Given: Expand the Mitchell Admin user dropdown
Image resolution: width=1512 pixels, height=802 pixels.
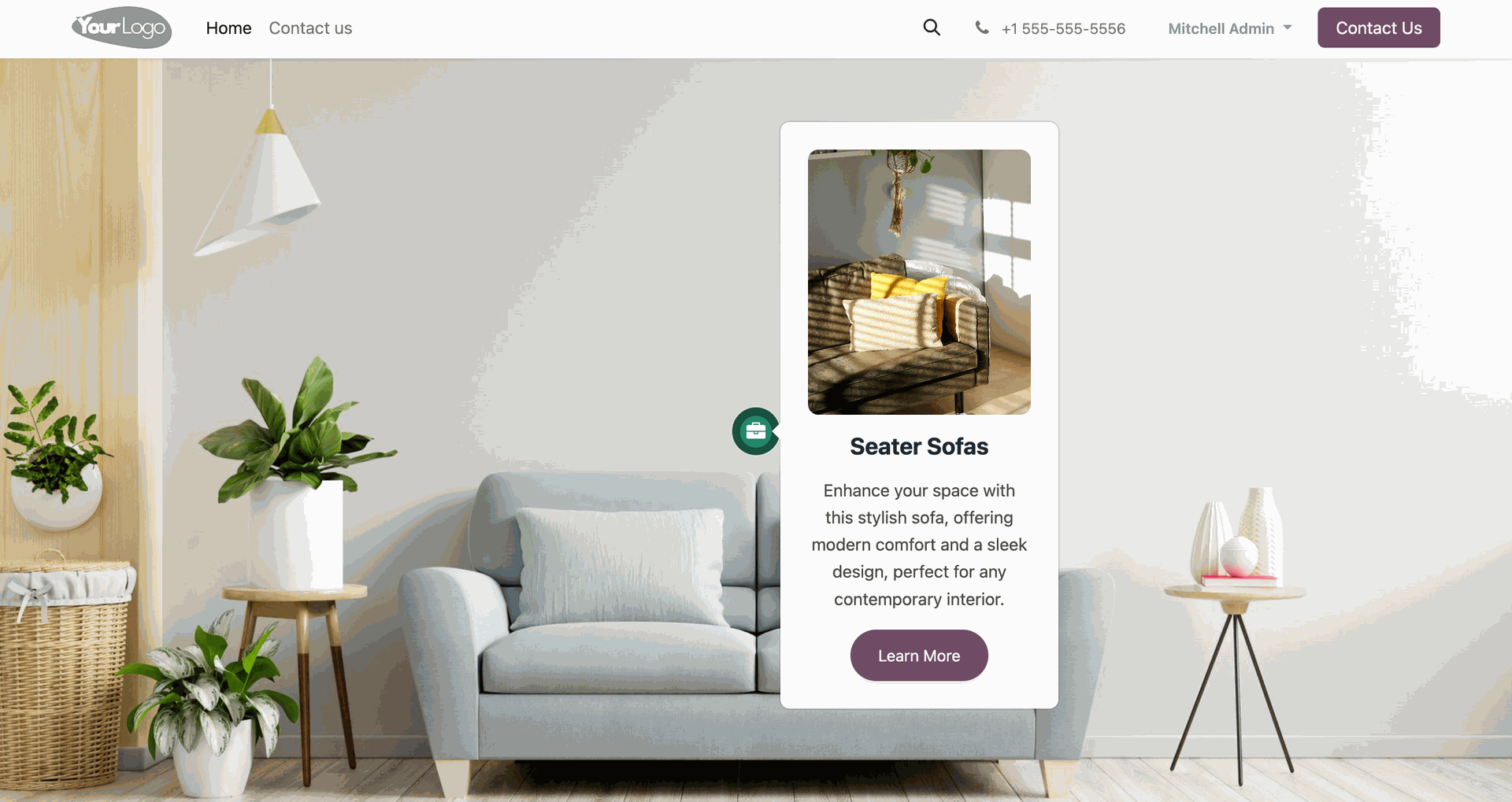Looking at the screenshot, I should coord(1230,28).
